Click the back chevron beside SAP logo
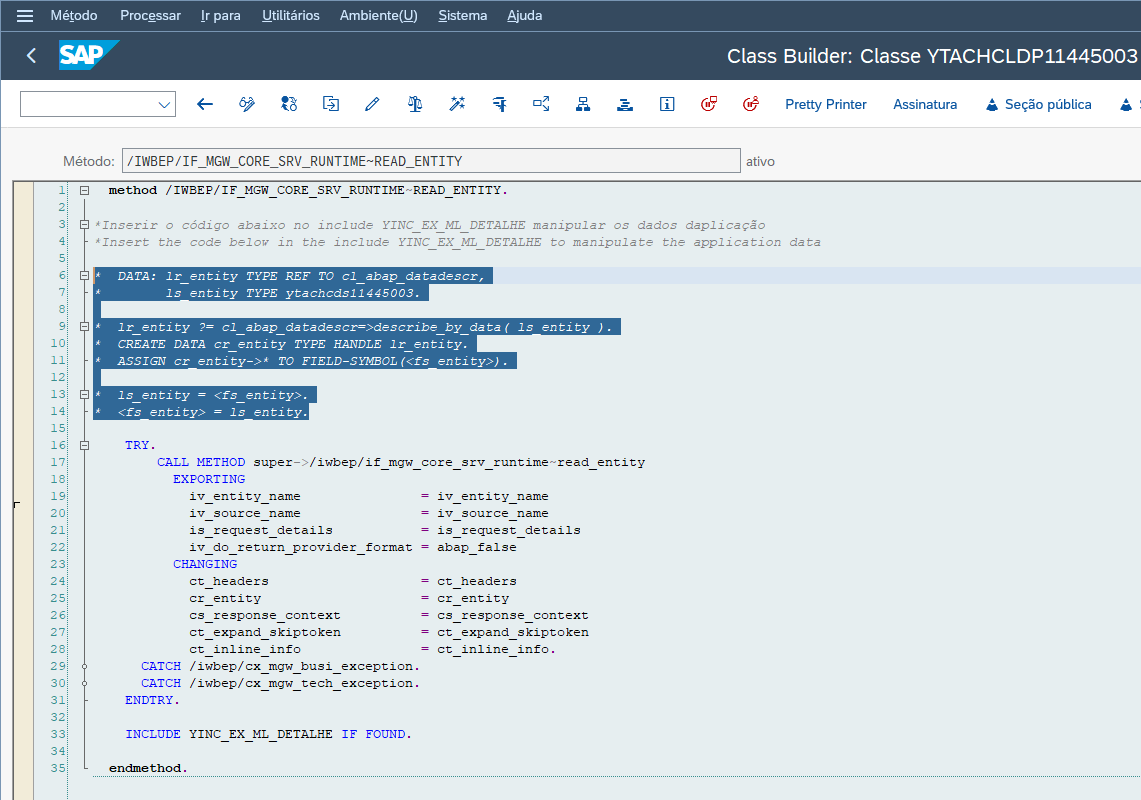The width and height of the screenshot is (1141, 800). pos(31,55)
